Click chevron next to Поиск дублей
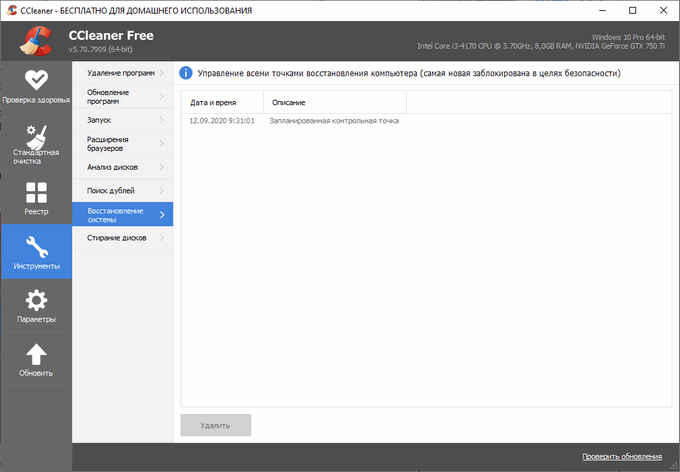The image size is (680, 472). click(162, 190)
